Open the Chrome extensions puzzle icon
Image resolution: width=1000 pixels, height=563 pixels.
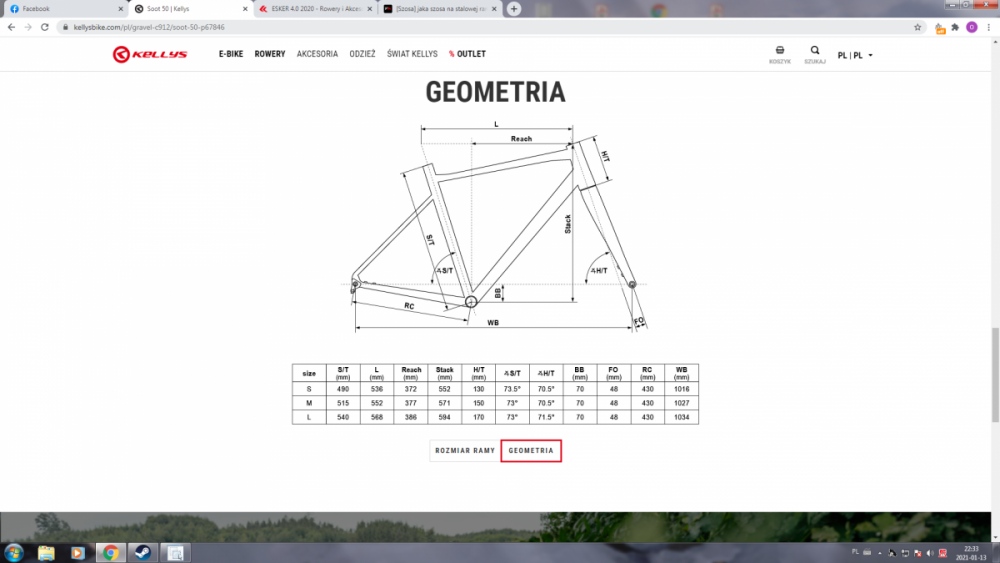955,27
